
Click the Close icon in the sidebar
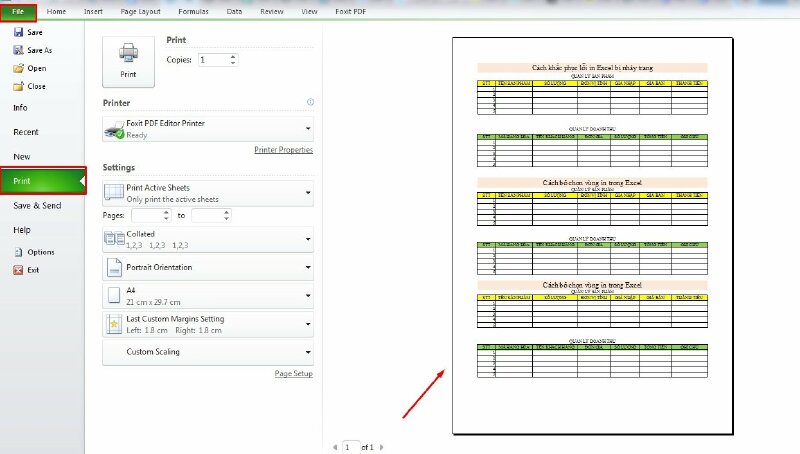click(x=18, y=86)
